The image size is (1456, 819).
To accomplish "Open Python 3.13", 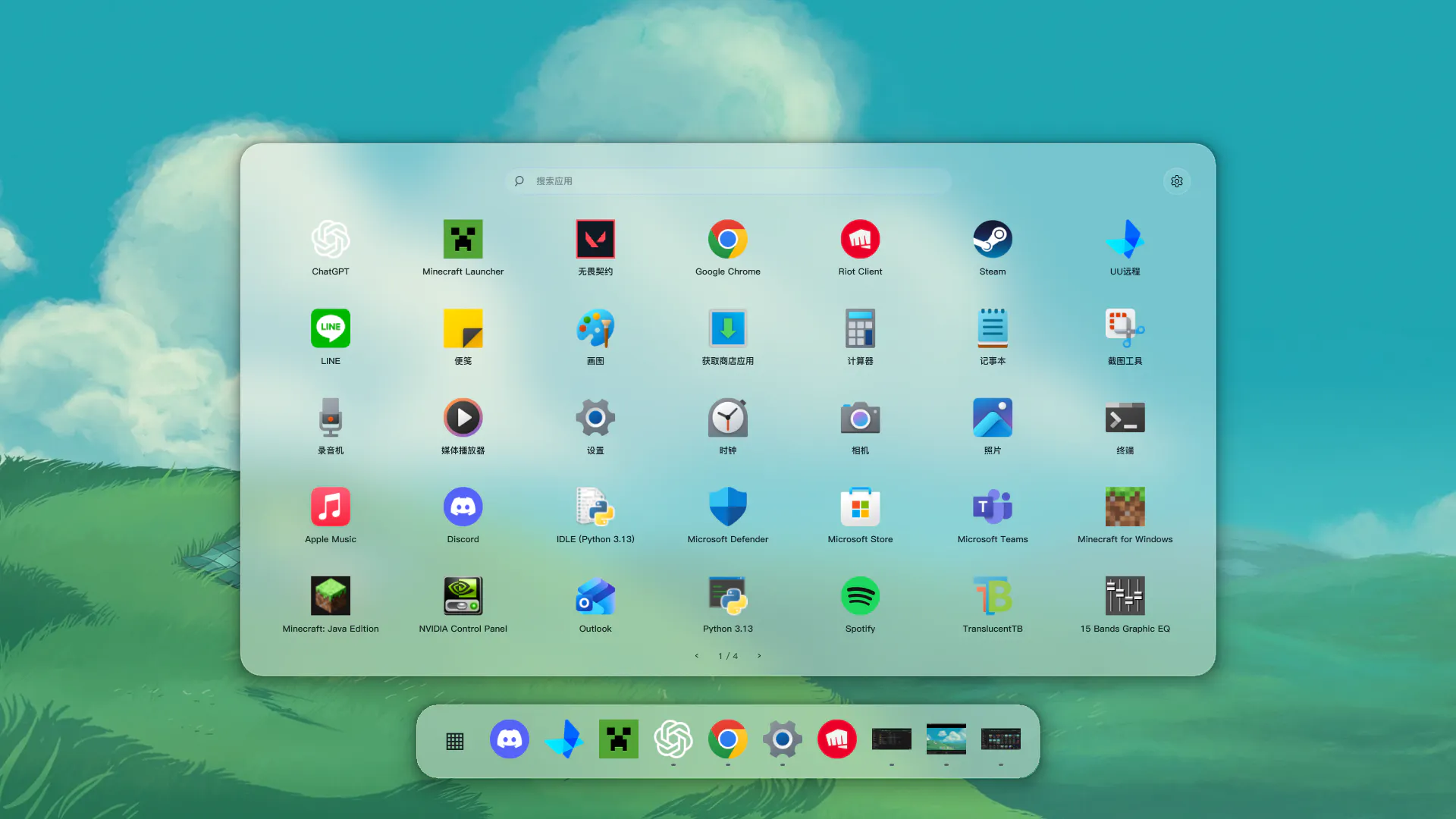I will (x=728, y=596).
